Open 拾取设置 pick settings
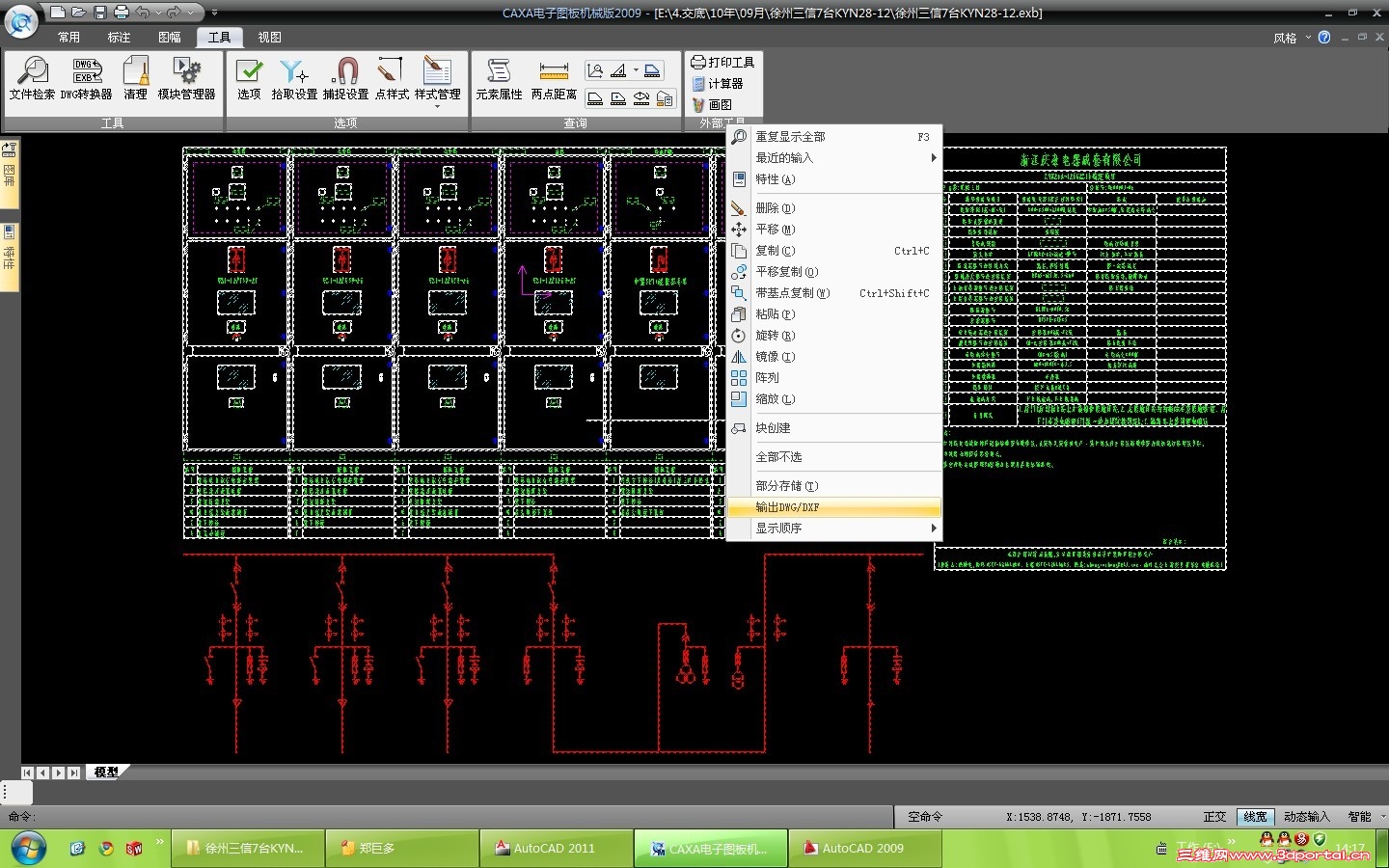The width and height of the screenshot is (1389, 868). (294, 78)
